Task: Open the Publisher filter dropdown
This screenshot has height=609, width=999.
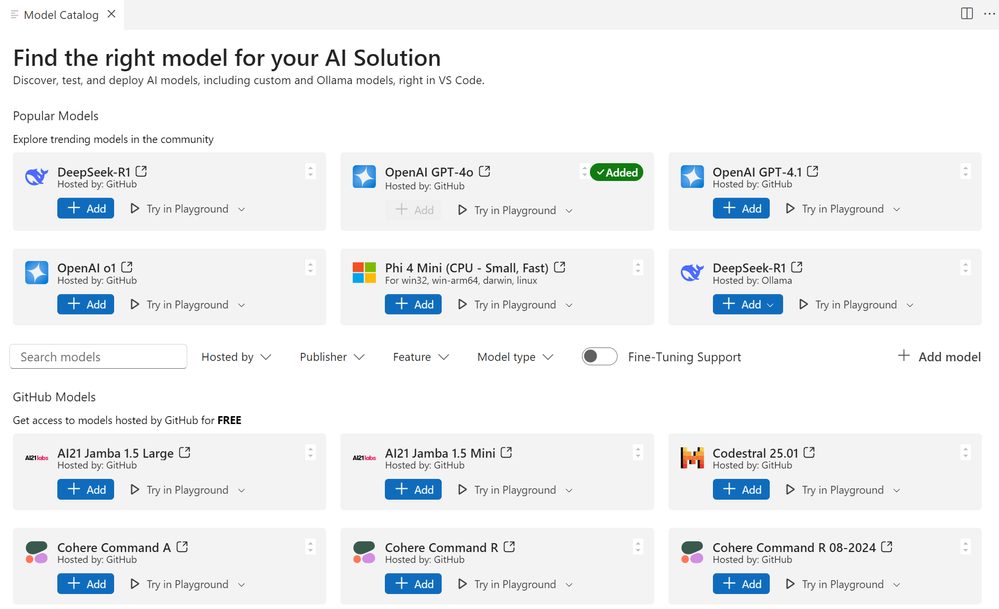Action: coord(332,357)
